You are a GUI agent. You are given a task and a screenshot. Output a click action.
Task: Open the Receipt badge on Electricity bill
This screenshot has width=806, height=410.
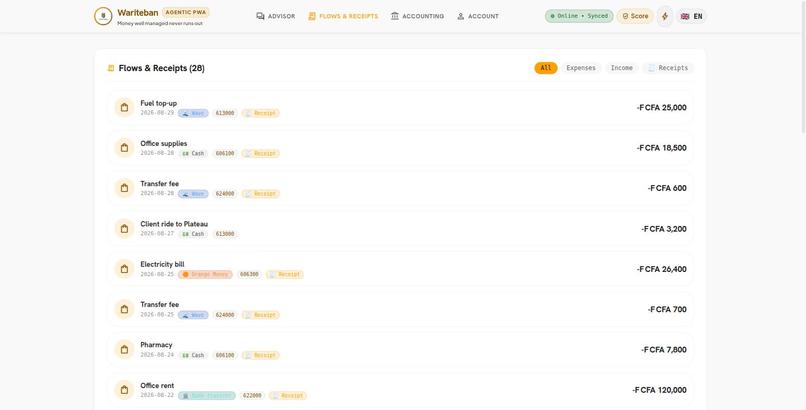(285, 274)
